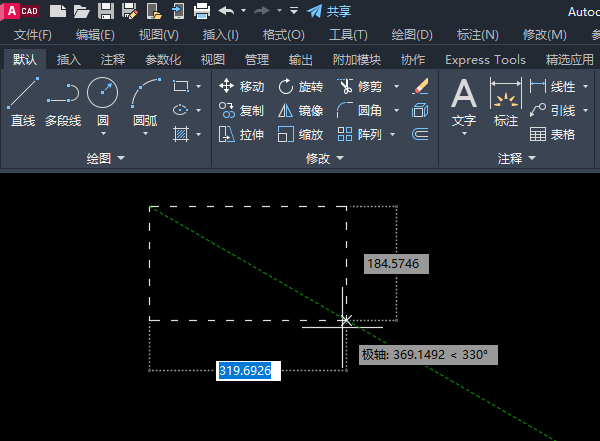
Task: Open the 插入(I) menu
Action: pos(220,35)
